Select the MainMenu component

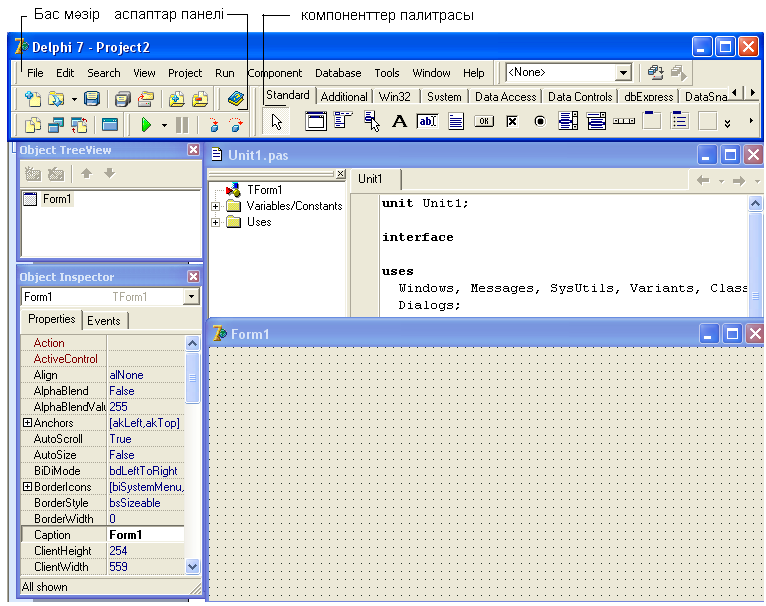click(x=343, y=120)
